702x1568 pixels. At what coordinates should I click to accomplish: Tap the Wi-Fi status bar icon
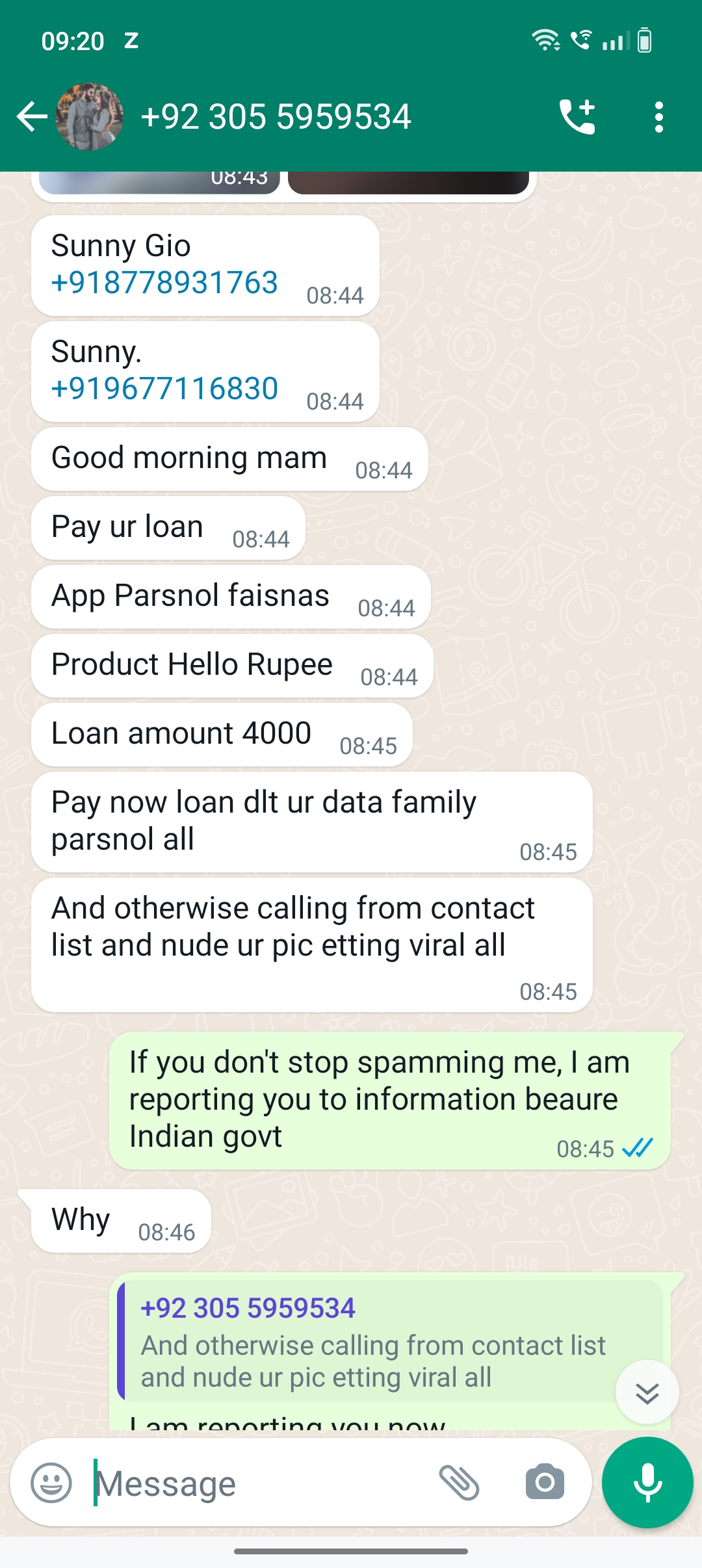(545, 40)
